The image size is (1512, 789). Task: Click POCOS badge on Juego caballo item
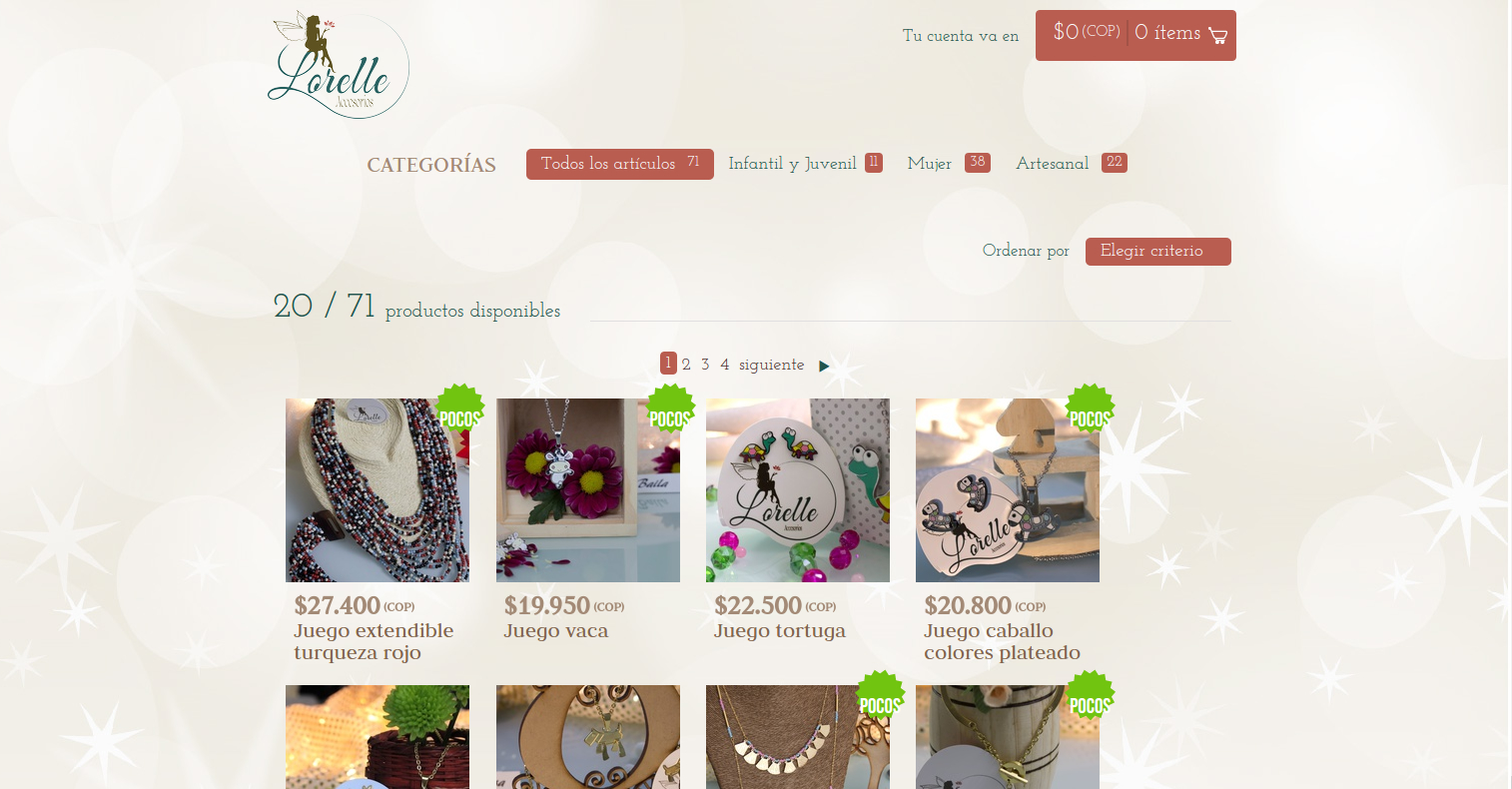[1090, 408]
